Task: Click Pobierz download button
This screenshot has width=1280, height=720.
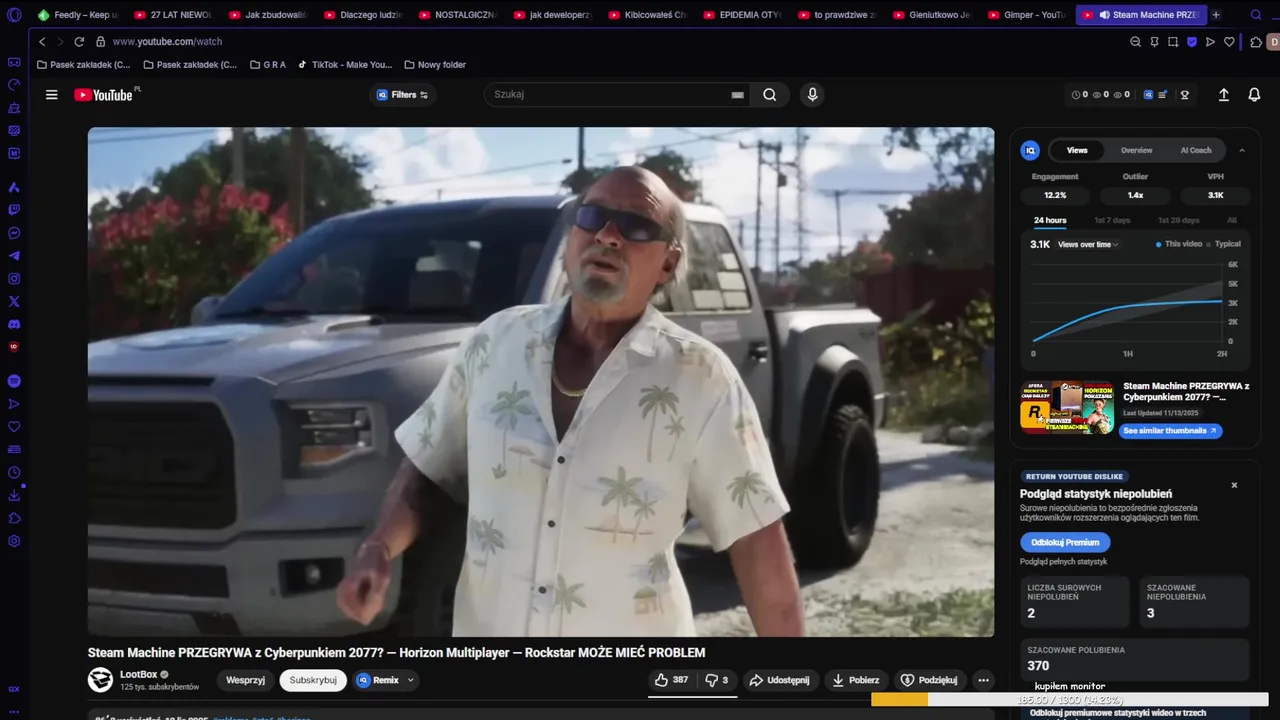Action: coord(855,680)
